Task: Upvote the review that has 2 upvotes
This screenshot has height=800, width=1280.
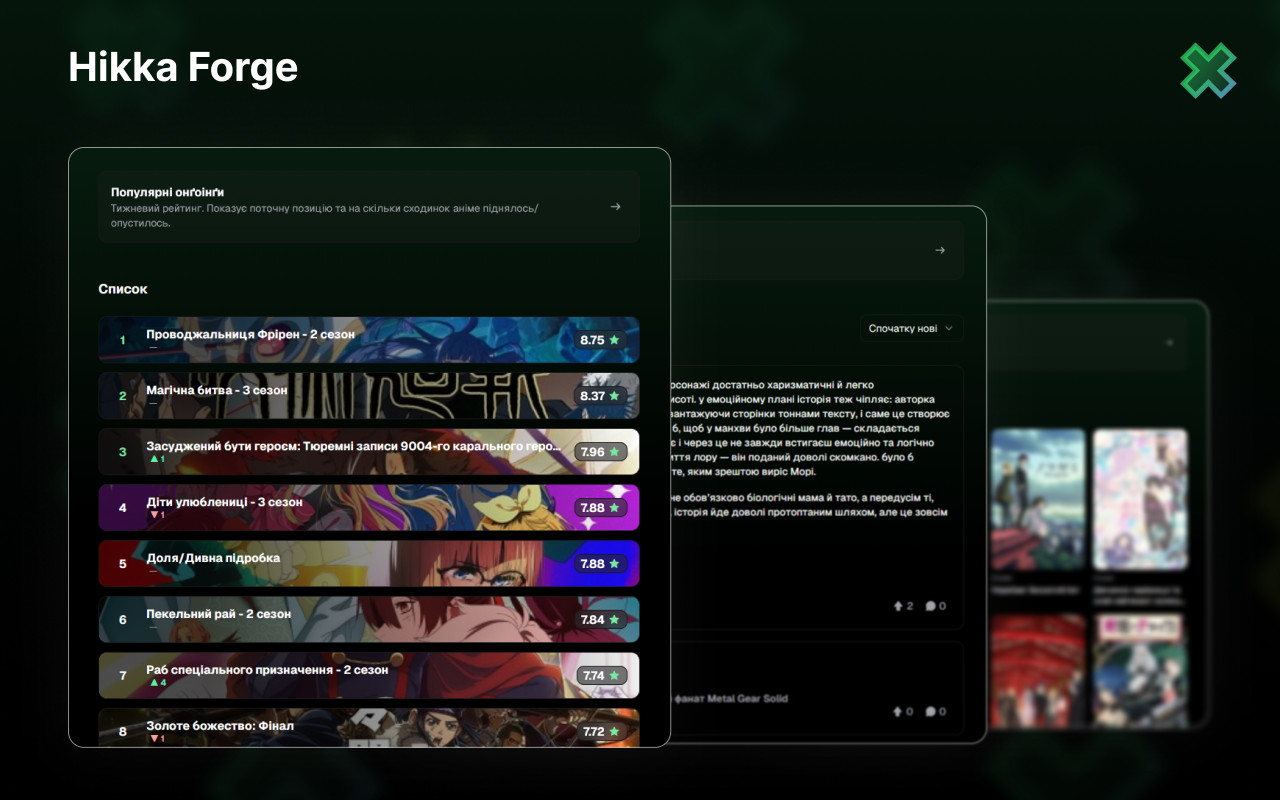Action: (x=897, y=606)
